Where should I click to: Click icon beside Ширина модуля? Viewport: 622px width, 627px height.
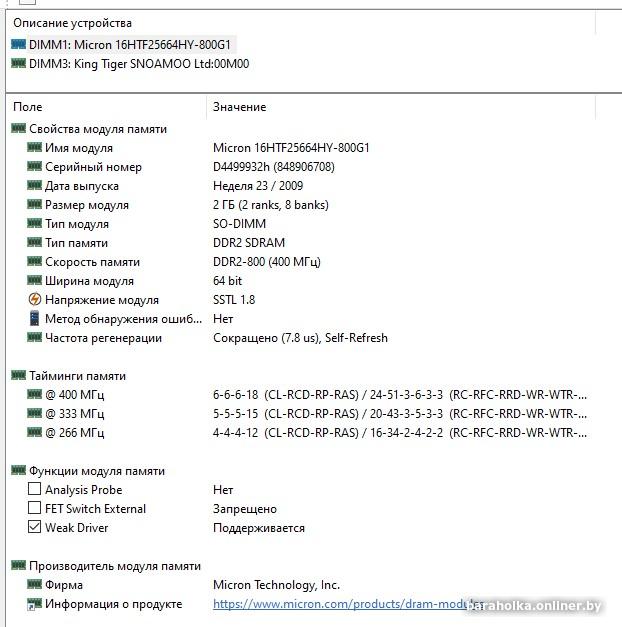pos(34,280)
